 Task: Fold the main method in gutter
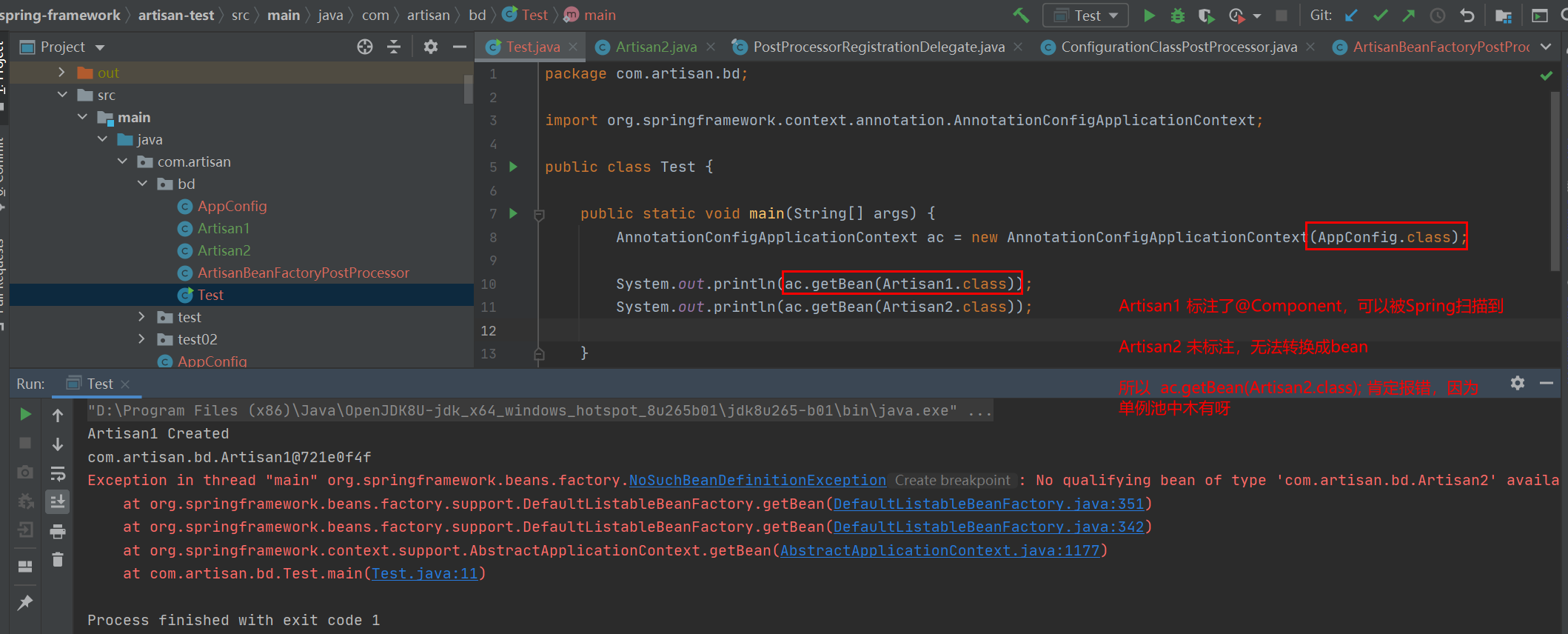click(539, 215)
